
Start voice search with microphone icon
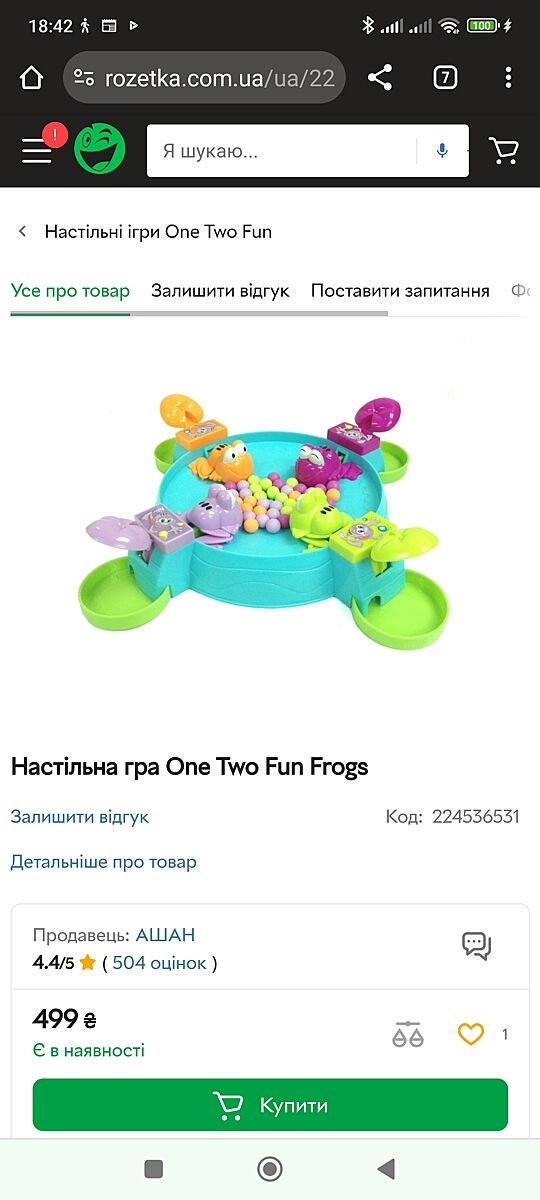[x=442, y=151]
